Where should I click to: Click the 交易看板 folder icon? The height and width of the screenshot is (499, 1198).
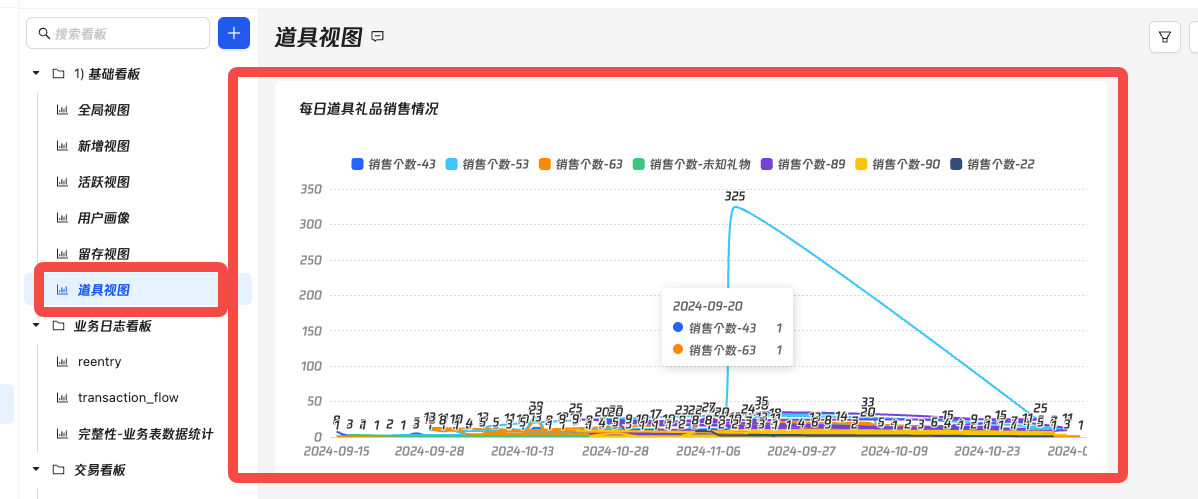[58, 470]
